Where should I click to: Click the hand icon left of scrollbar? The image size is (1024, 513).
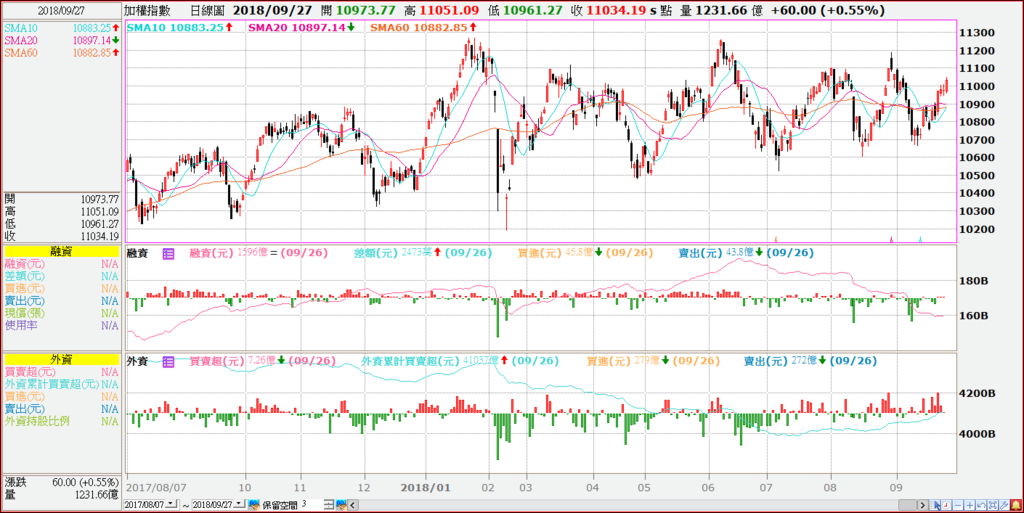[x=341, y=505]
